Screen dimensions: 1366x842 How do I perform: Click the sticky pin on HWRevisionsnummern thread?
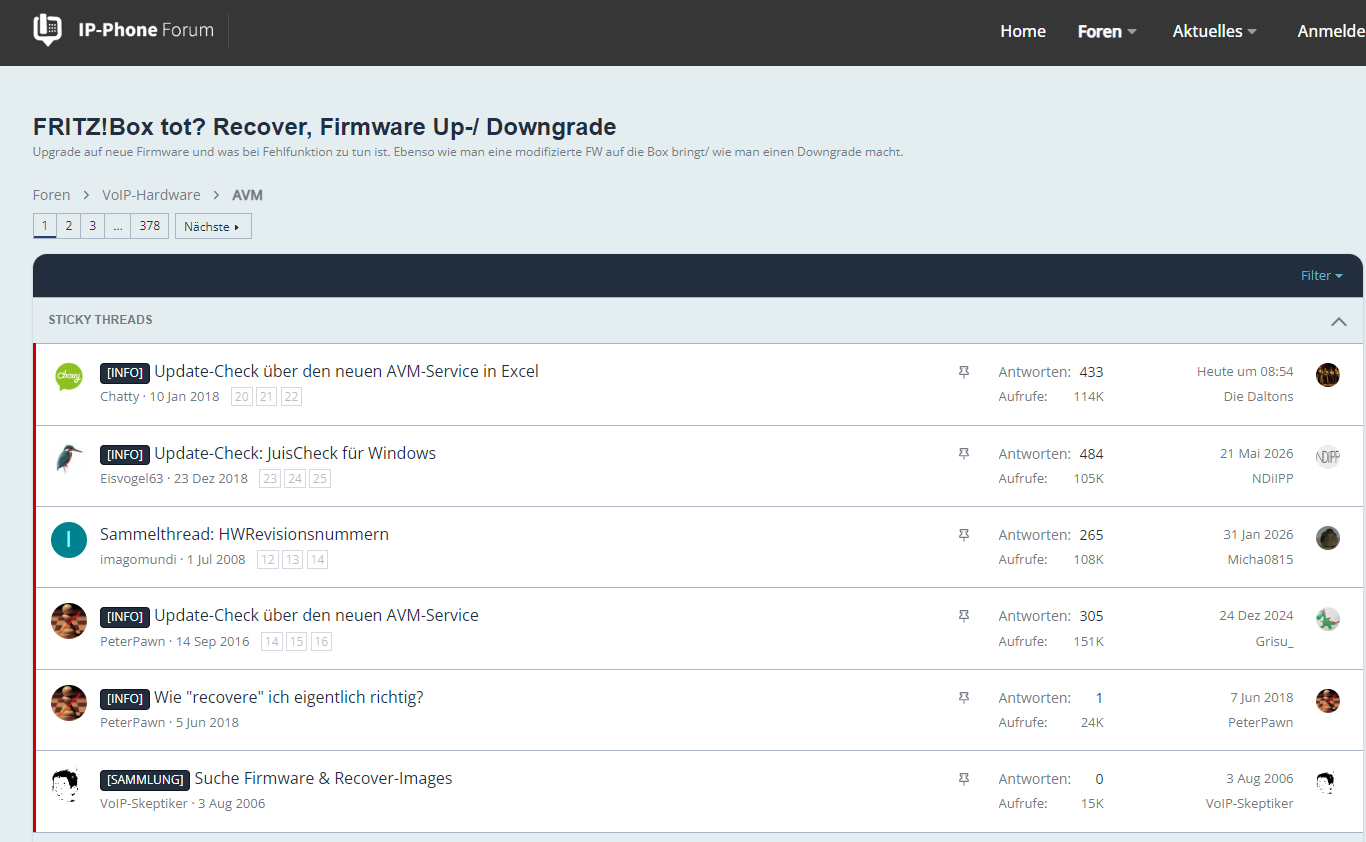[x=964, y=535]
